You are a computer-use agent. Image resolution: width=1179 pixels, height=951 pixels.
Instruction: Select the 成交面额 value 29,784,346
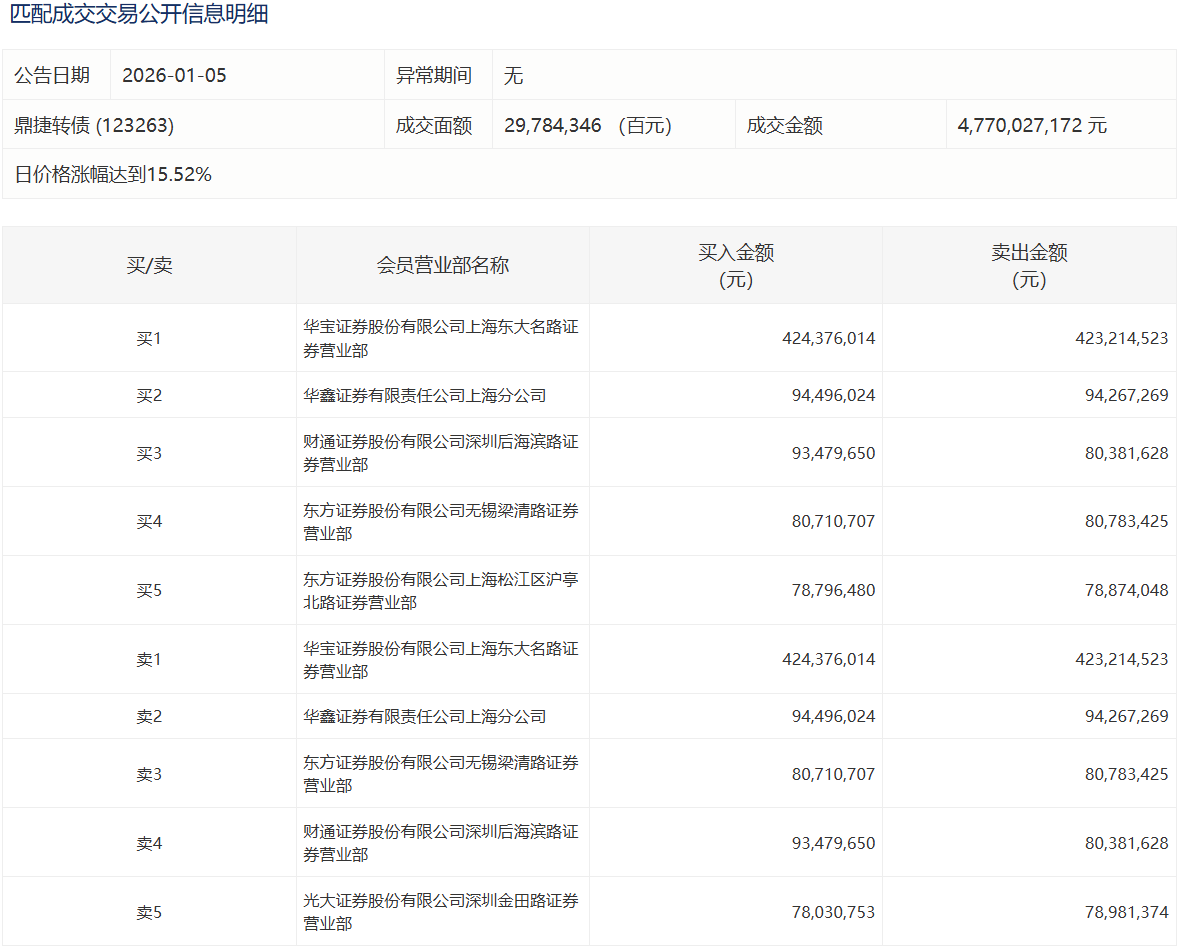[553, 125]
